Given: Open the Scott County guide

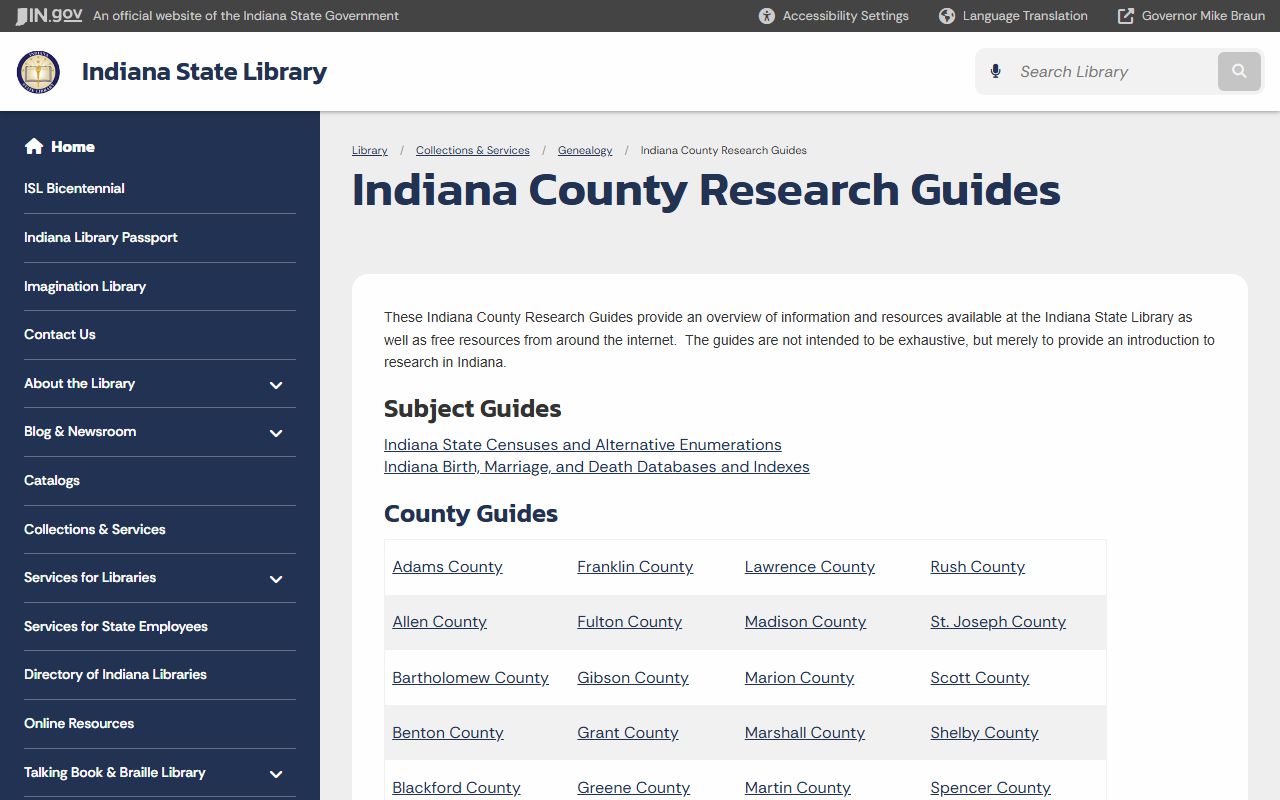Looking at the screenshot, I should click(979, 678).
